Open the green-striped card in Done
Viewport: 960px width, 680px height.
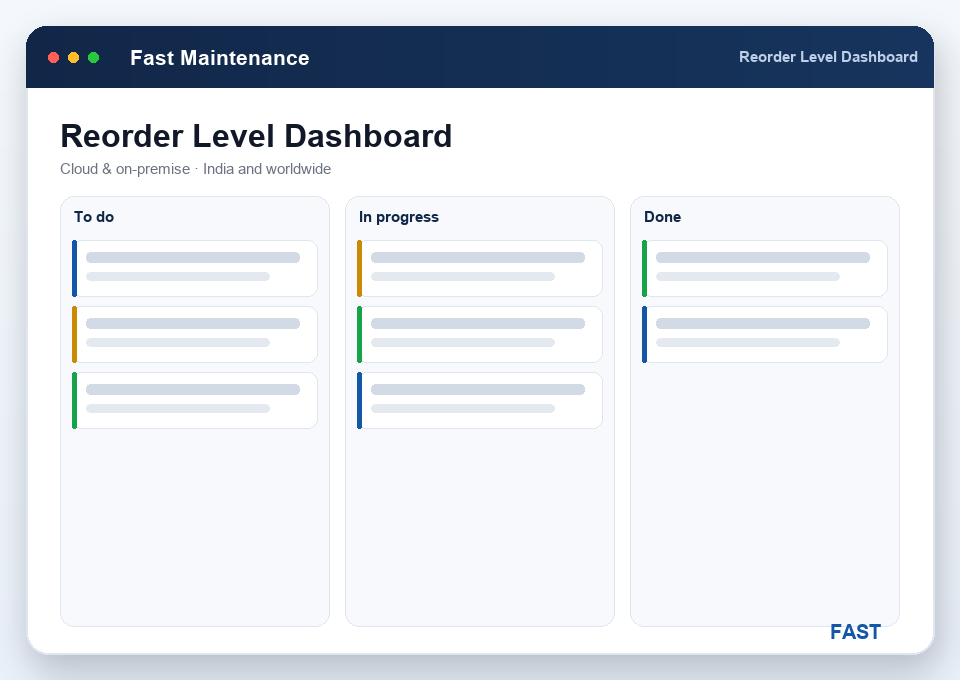[765, 269]
